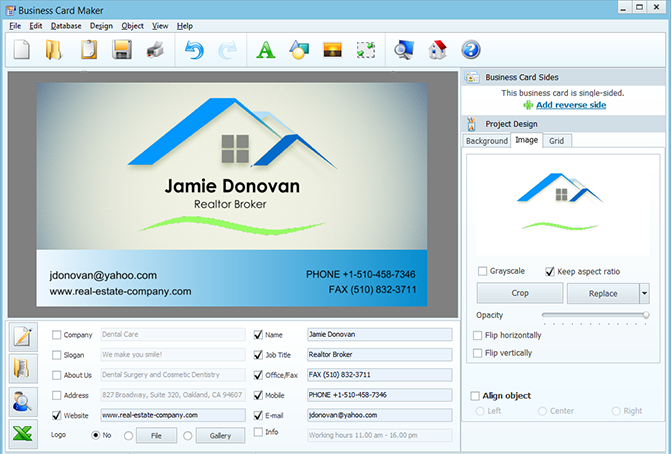671x454 pixels.
Task: Click the logo File button
Action: click(156, 436)
